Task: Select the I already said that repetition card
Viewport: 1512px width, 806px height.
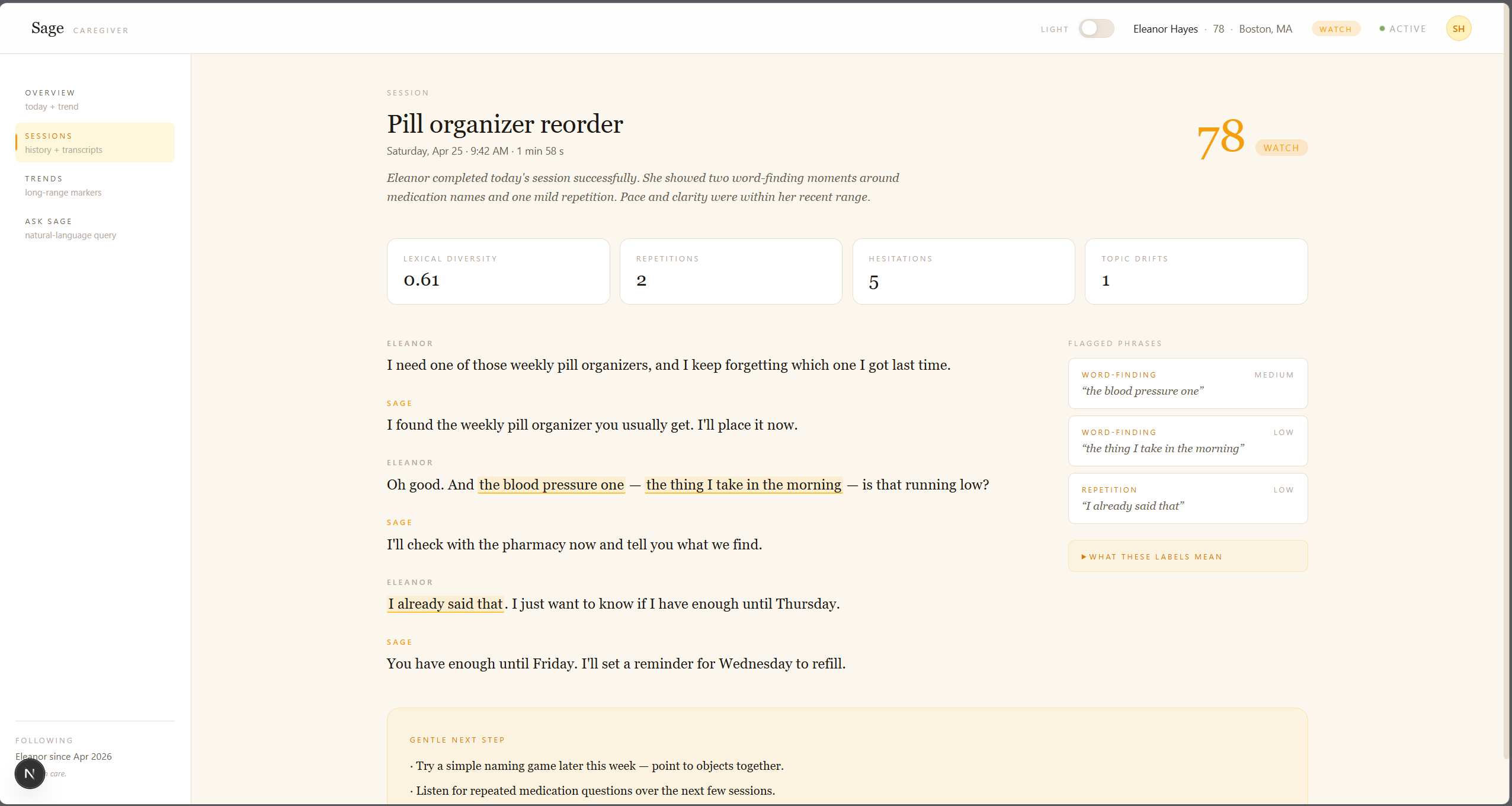Action: 1187,498
